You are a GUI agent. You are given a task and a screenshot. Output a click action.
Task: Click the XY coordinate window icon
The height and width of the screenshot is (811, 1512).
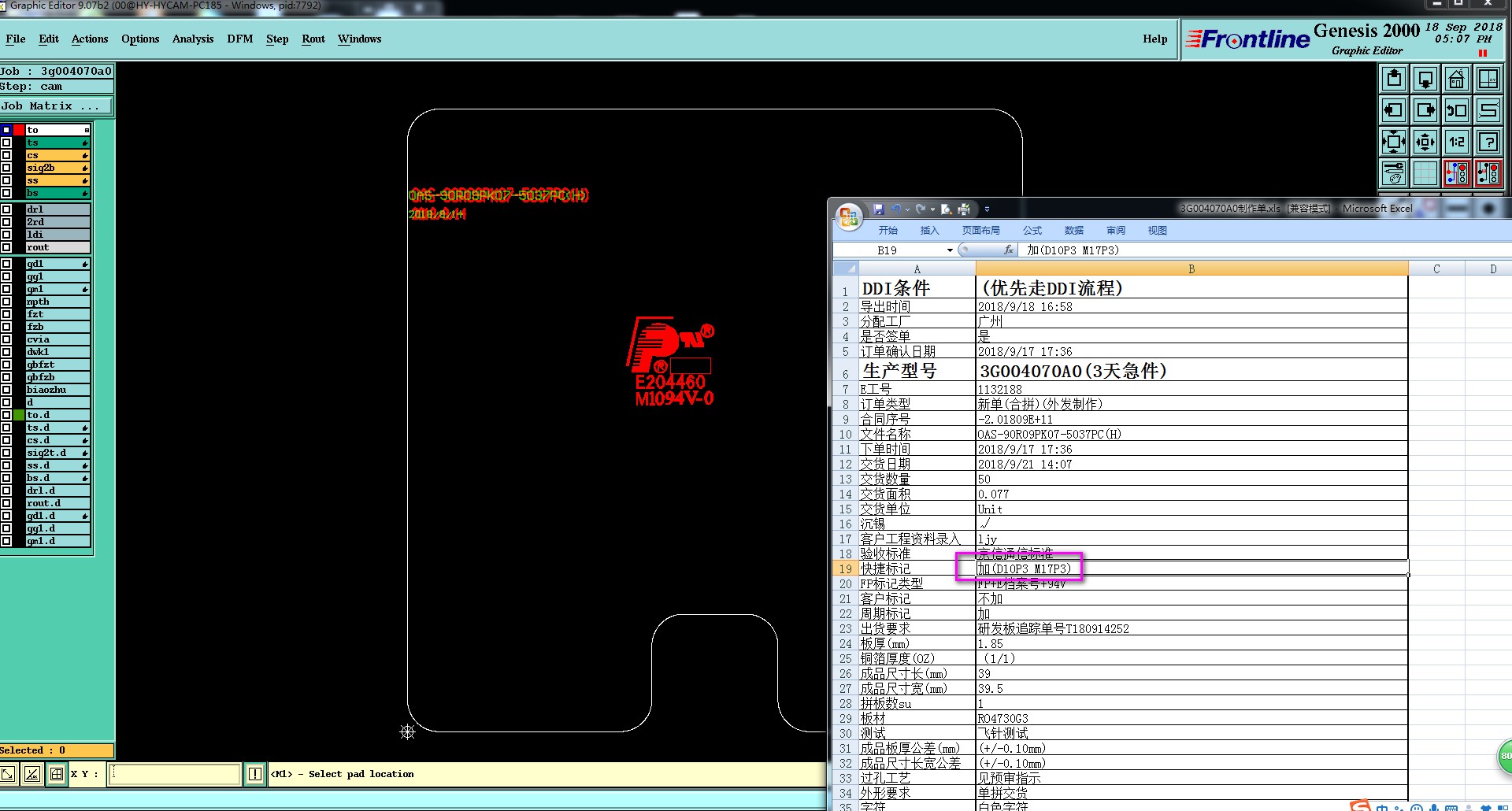tap(1488, 79)
